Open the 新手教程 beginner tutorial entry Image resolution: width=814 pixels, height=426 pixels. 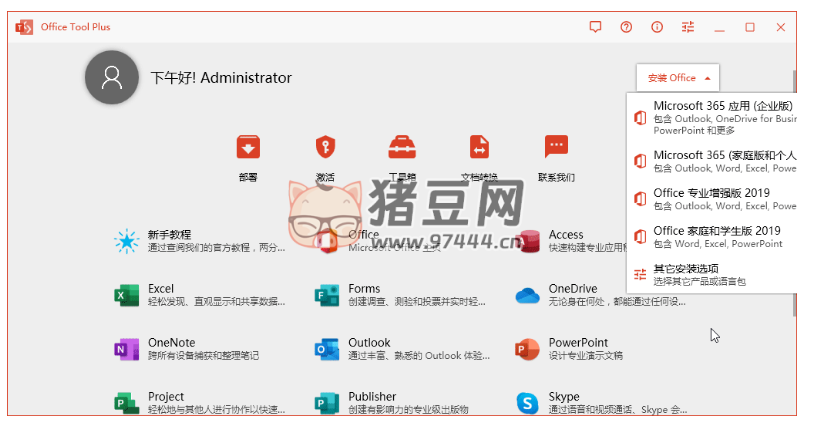(127, 241)
